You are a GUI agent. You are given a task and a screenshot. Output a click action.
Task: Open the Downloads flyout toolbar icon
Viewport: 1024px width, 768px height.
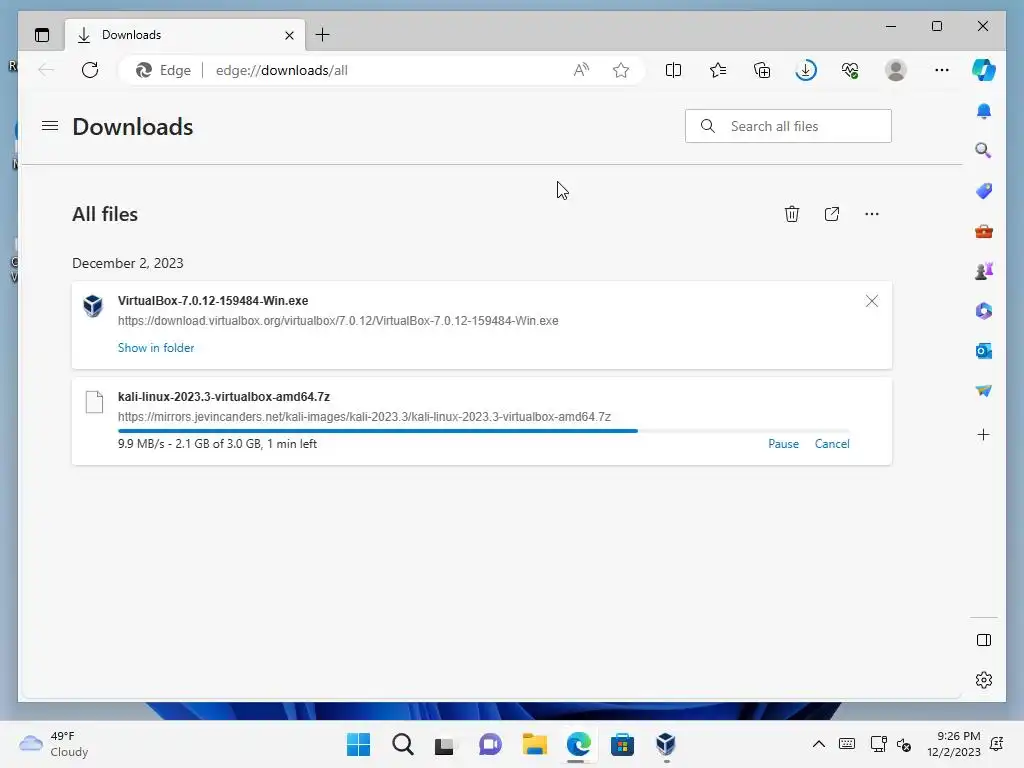coord(806,70)
